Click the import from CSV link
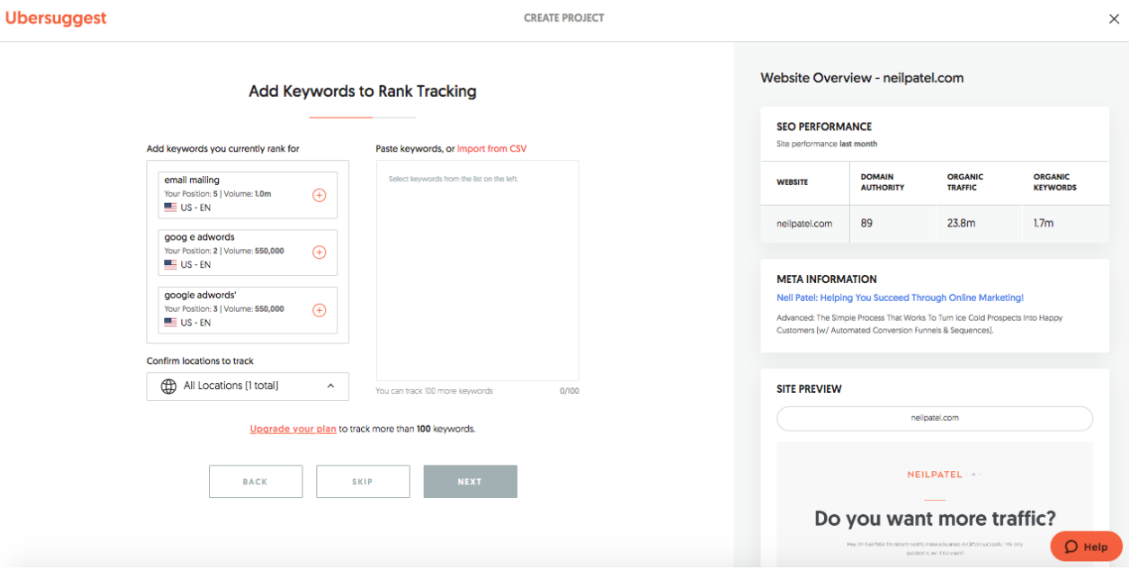1130x571 pixels. (491, 149)
